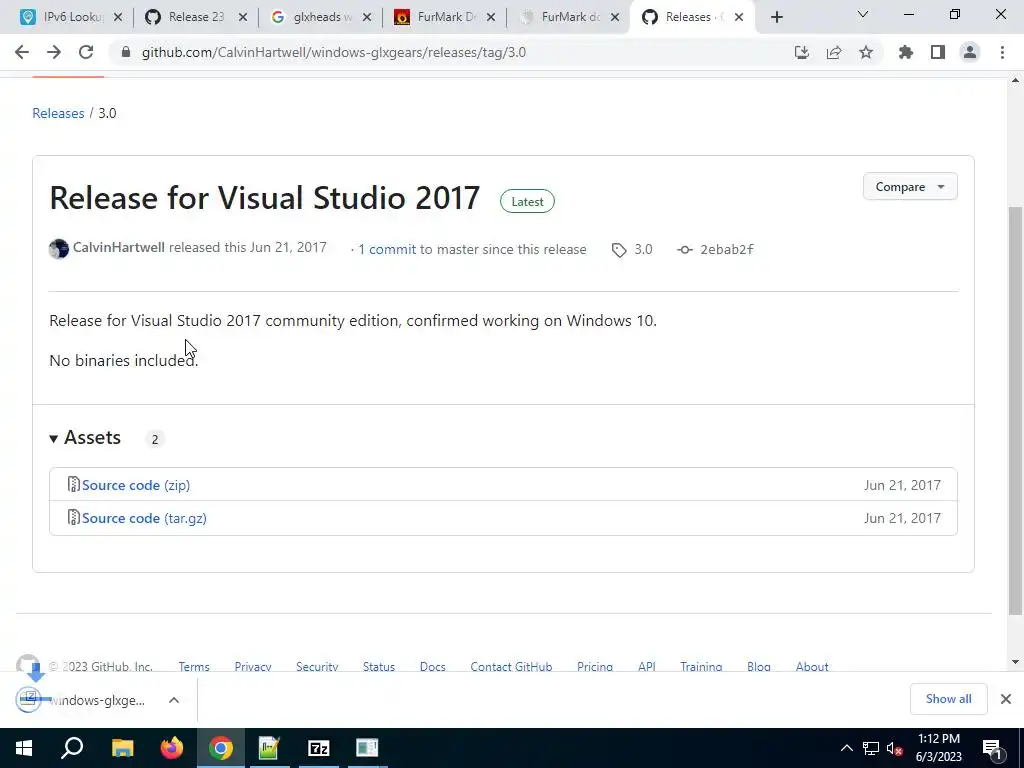Image resolution: width=1024 pixels, height=768 pixels.
Task: Close the downloads bar
Action: click(x=1006, y=699)
